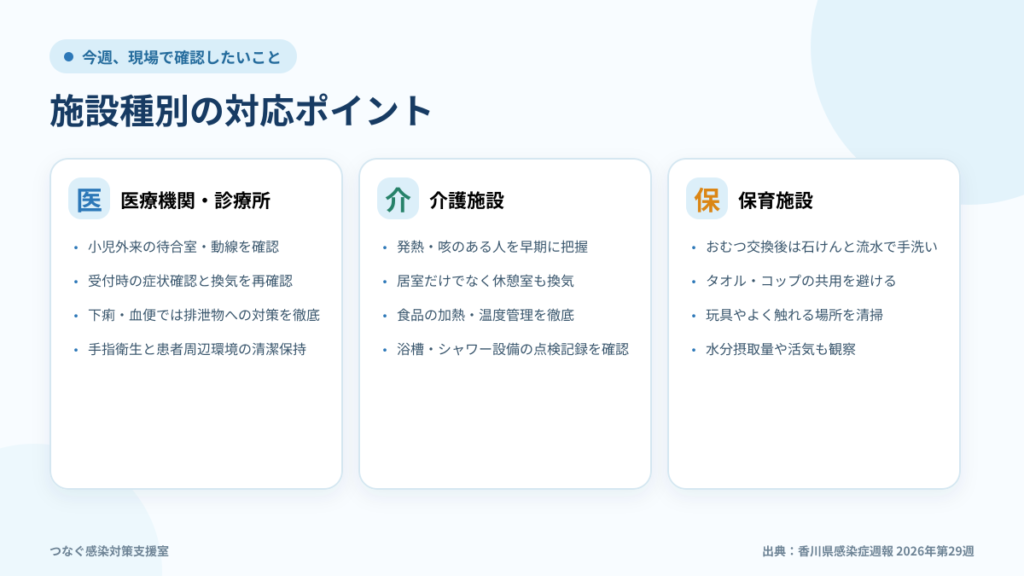
Task: Click the blue dot in the top pill
Action: coord(69,57)
